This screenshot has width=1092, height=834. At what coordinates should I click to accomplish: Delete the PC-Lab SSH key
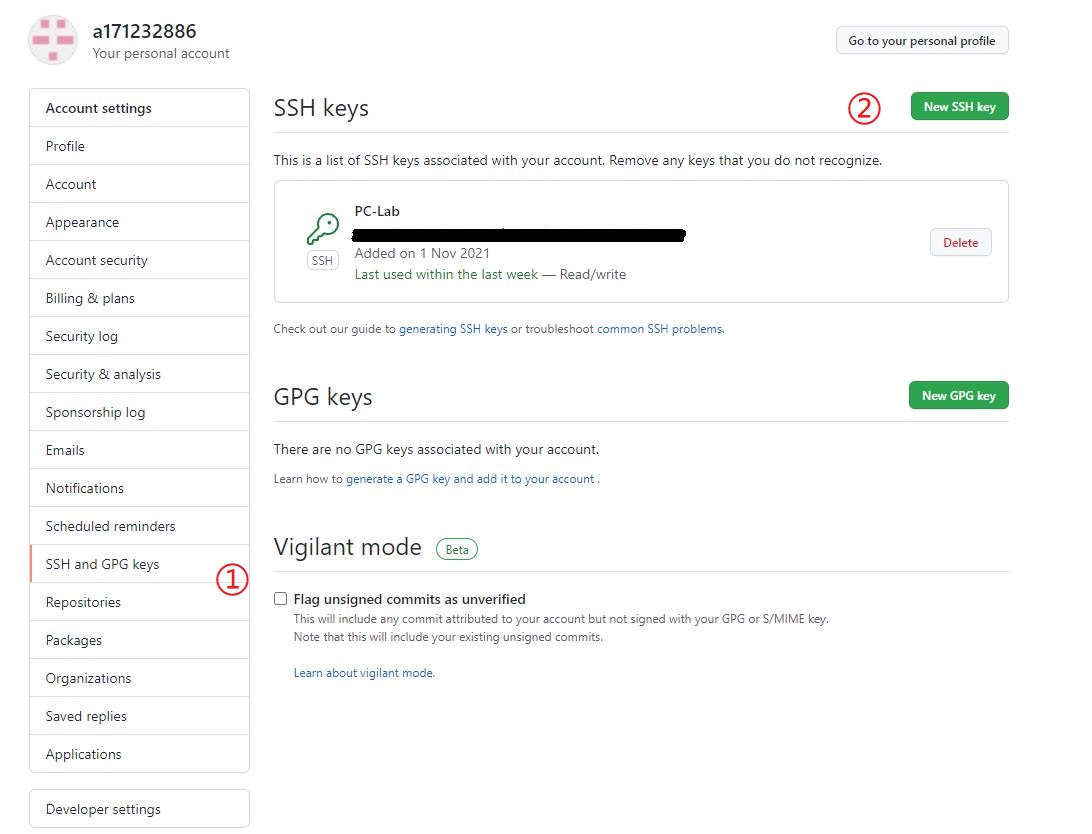click(960, 242)
